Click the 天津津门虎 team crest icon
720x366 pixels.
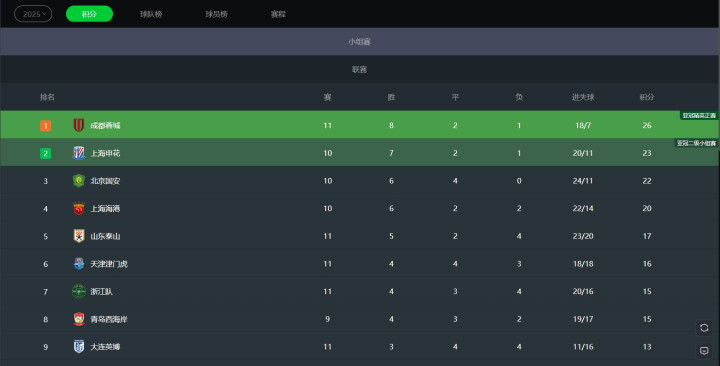79,264
